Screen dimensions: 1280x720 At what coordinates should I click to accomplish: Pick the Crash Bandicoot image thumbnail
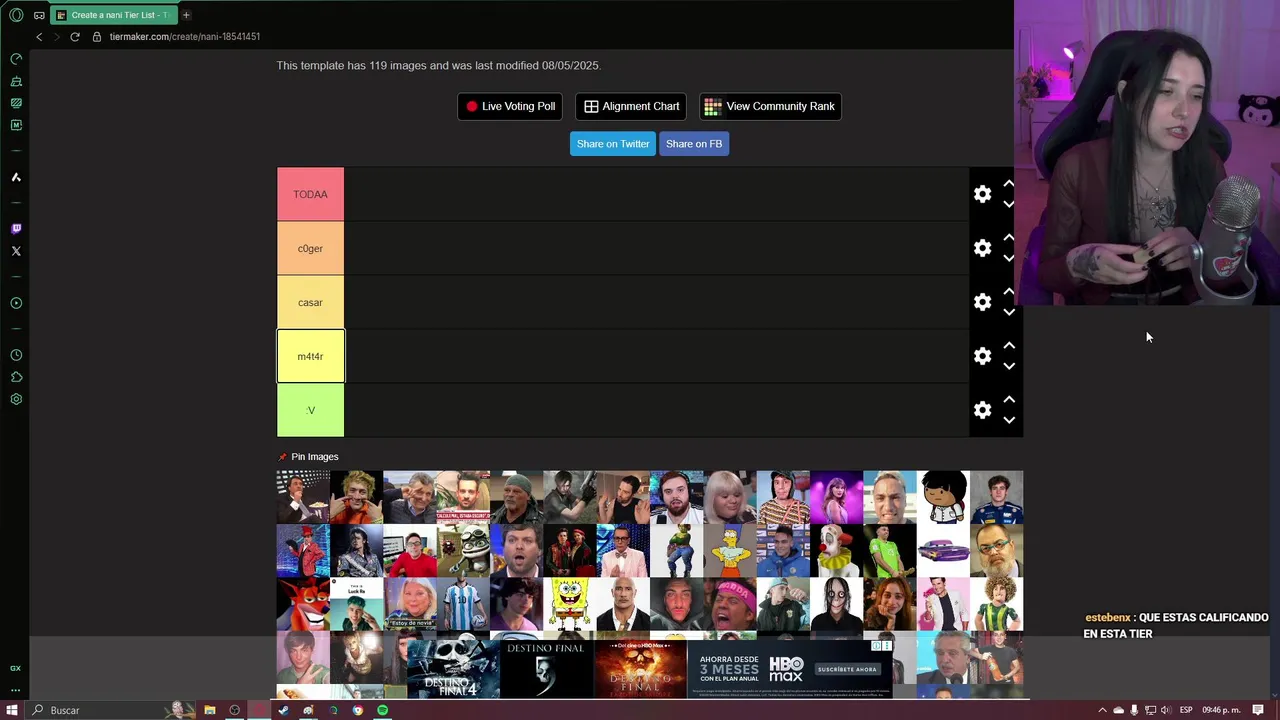(x=303, y=604)
